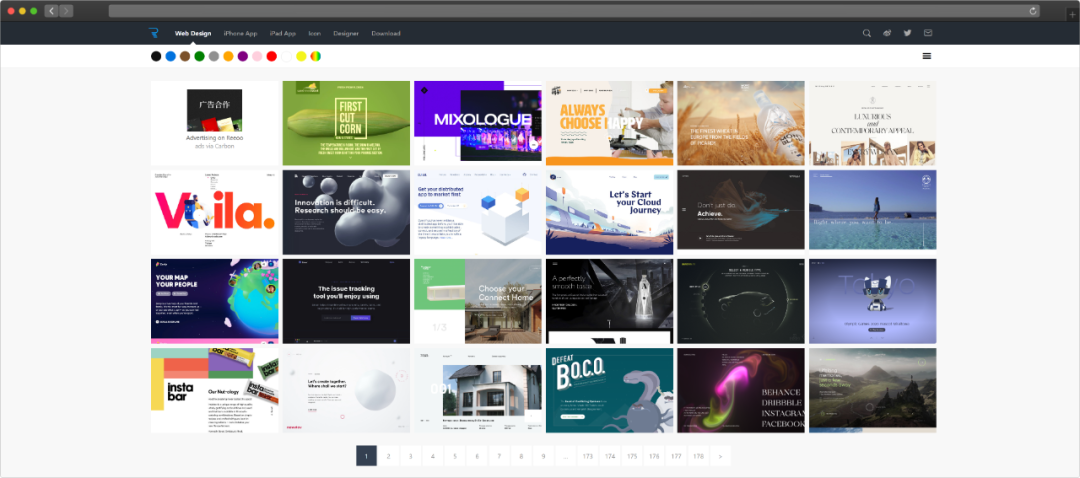This screenshot has height=478, width=1080.
Task: Filter by the brown color swatch
Action: pos(185,56)
